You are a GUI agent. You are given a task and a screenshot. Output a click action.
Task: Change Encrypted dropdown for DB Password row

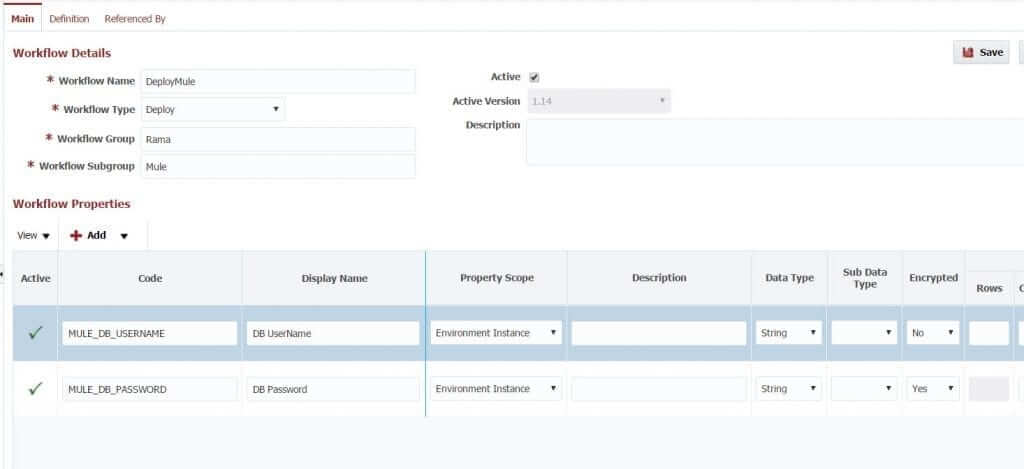pyautogui.click(x=932, y=389)
